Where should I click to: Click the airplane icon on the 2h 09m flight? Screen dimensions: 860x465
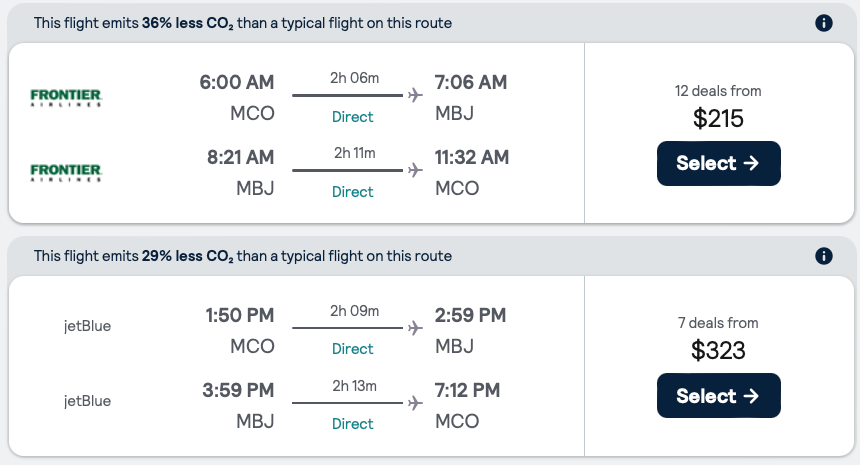(415, 328)
